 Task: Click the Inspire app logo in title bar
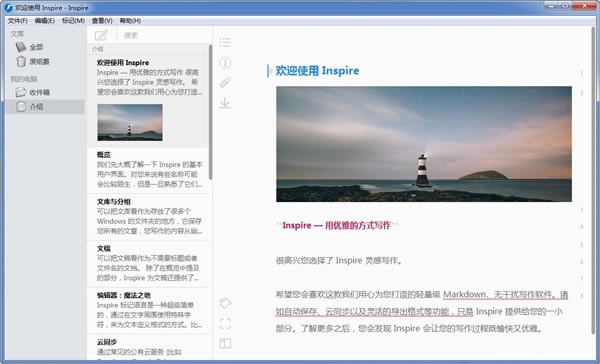(x=8, y=7)
